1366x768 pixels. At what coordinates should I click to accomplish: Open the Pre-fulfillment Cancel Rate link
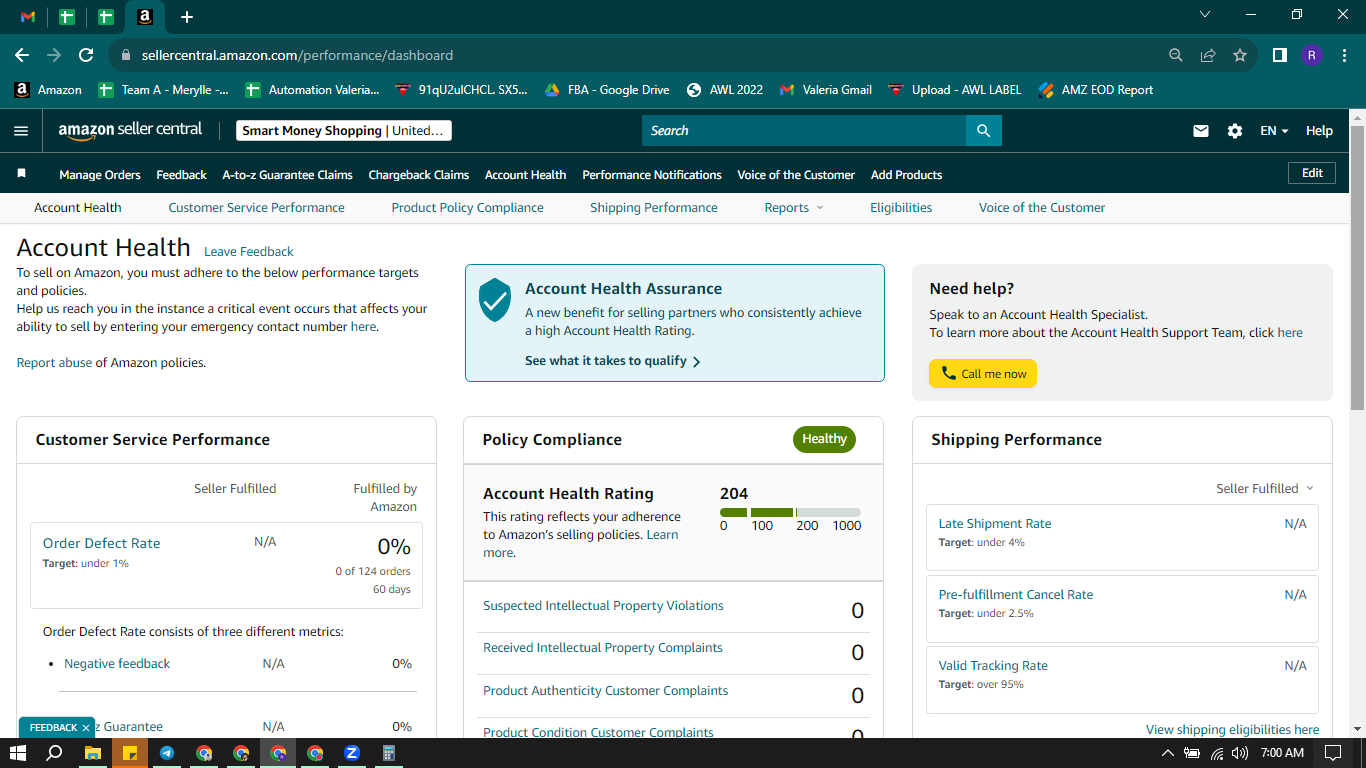[1015, 595]
